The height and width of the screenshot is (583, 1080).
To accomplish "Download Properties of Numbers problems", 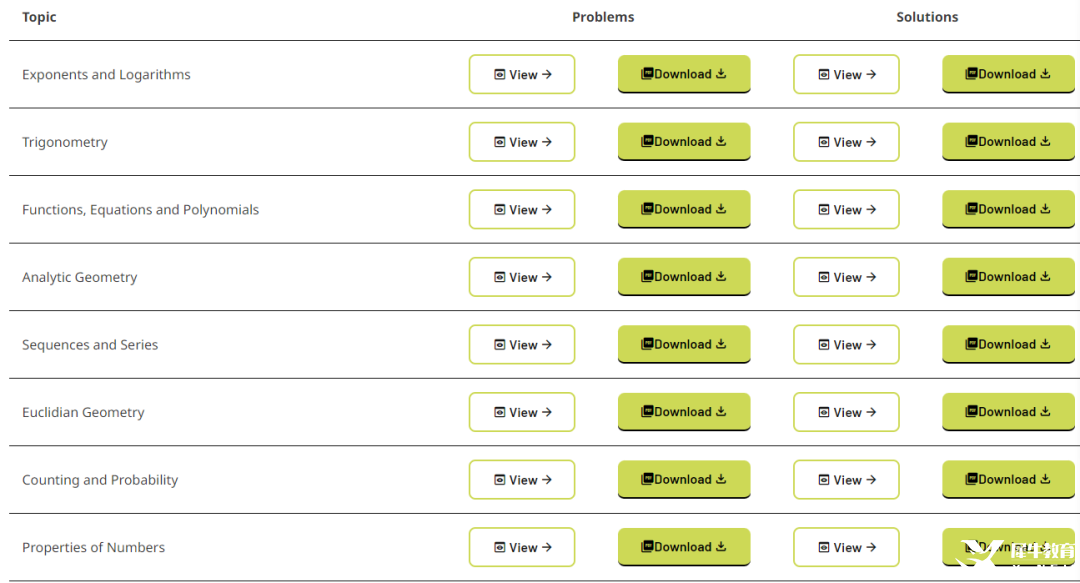I will coord(684,546).
